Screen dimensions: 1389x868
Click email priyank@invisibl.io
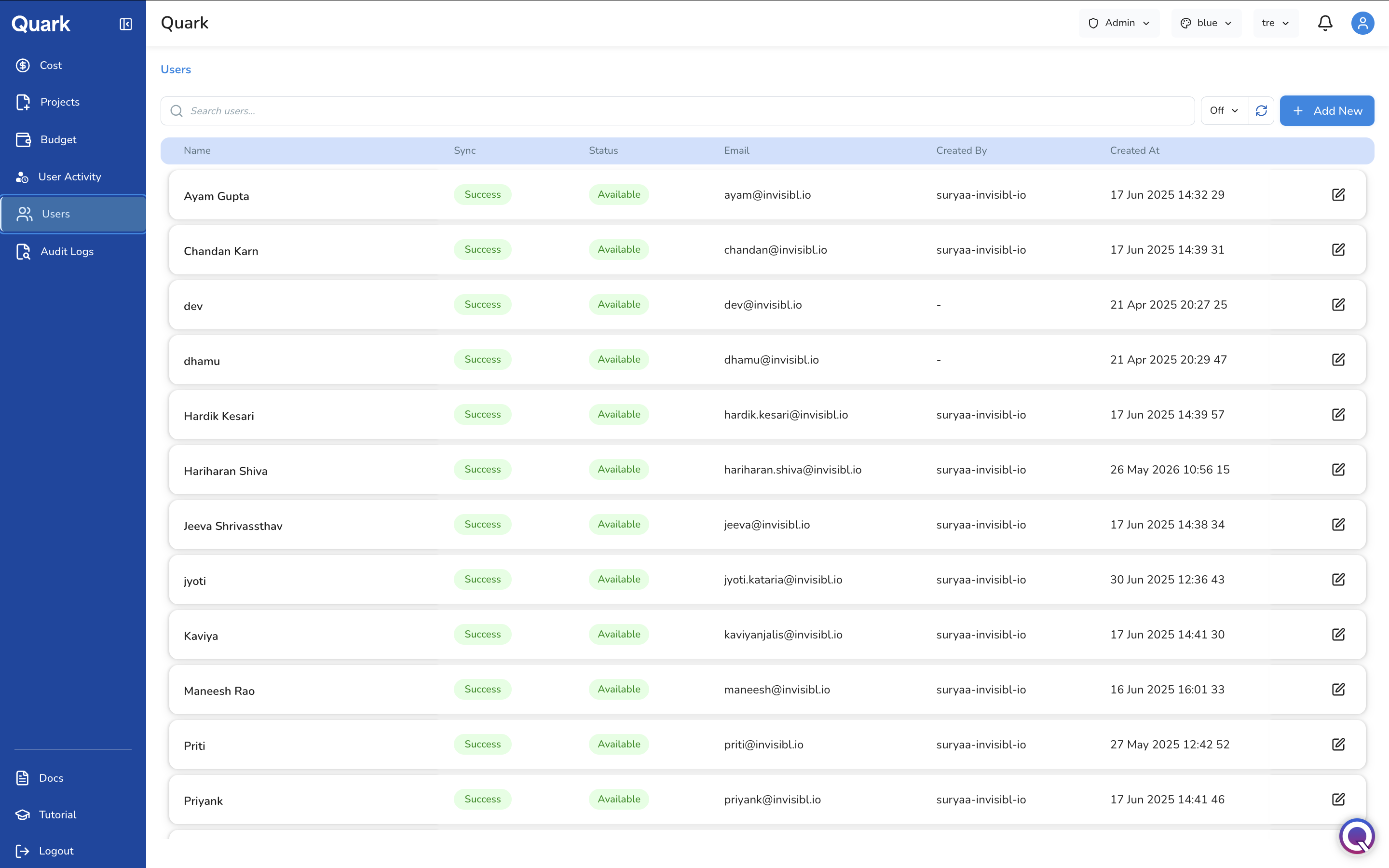(772, 799)
